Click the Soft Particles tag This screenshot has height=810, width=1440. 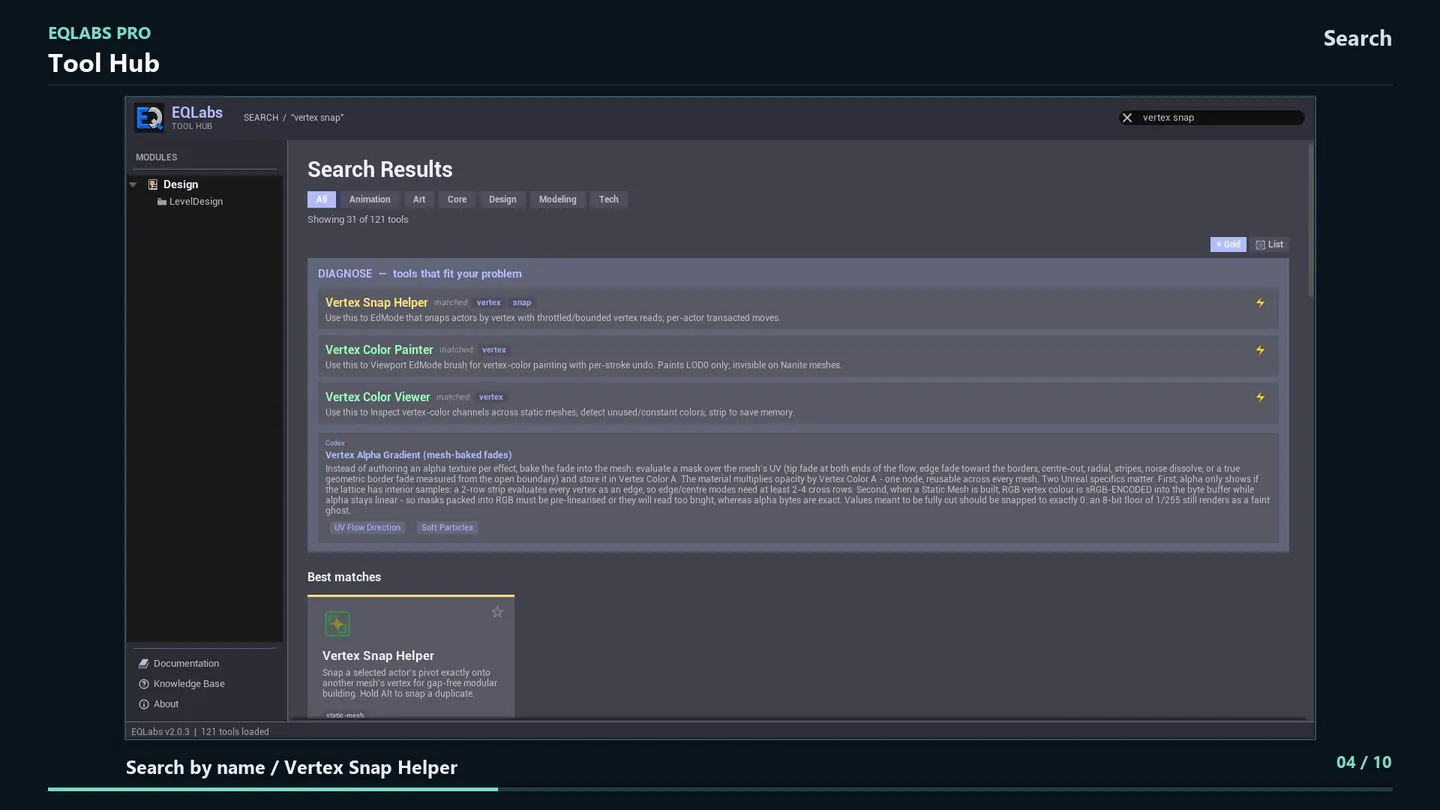[447, 528]
